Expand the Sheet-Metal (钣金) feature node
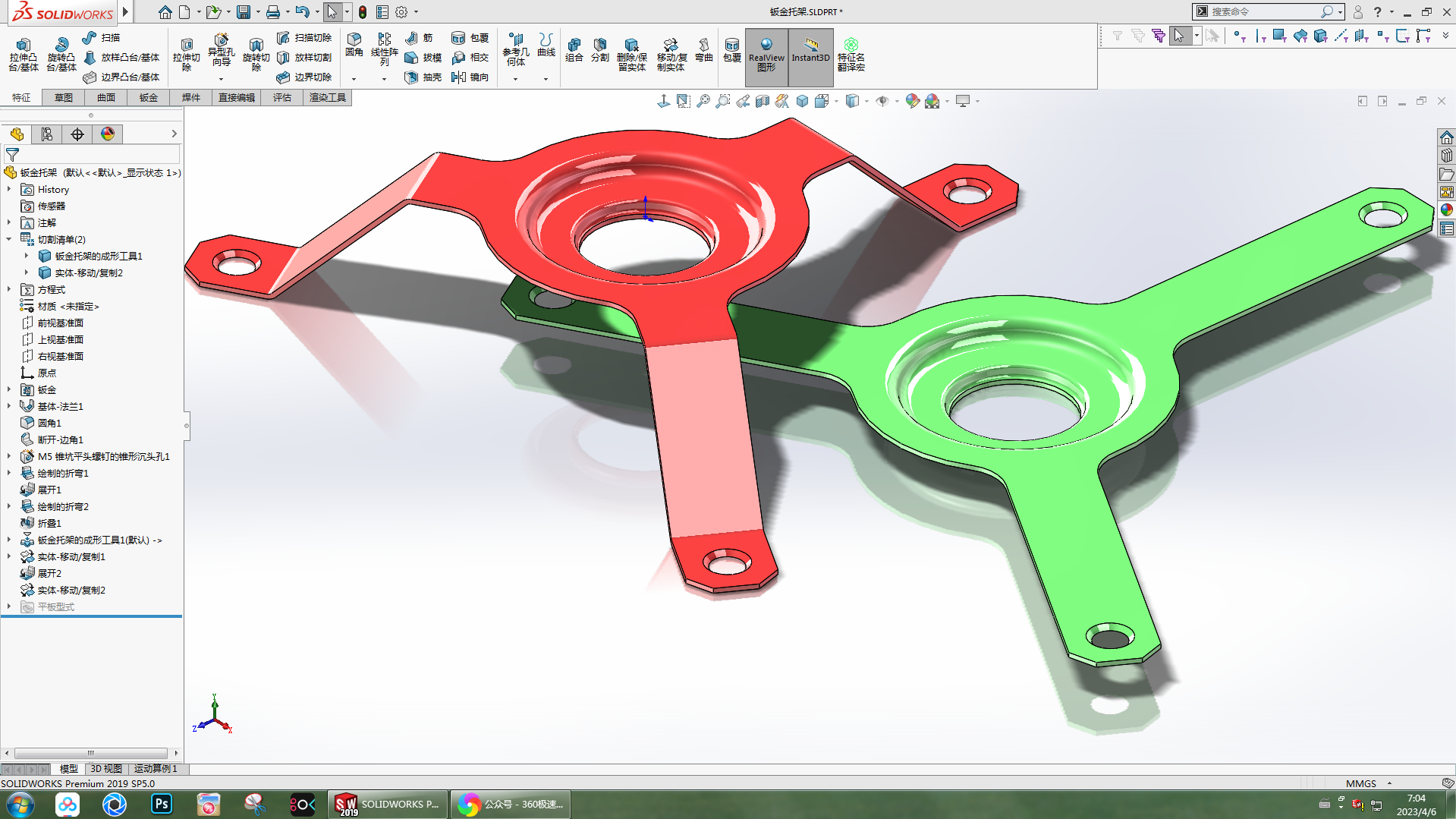This screenshot has height=819, width=1456. (9, 389)
